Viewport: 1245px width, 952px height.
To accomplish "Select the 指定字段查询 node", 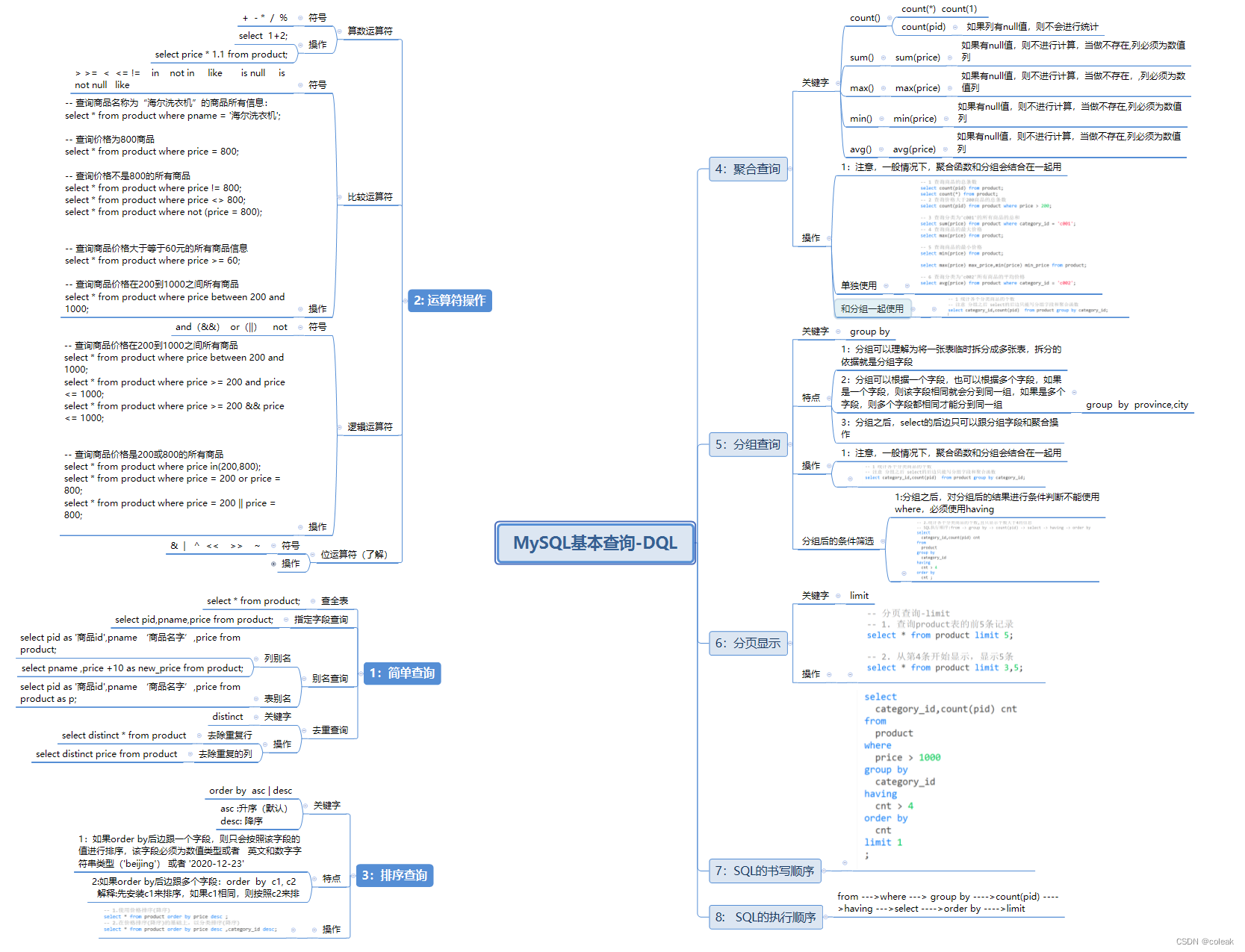I will tap(321, 620).
